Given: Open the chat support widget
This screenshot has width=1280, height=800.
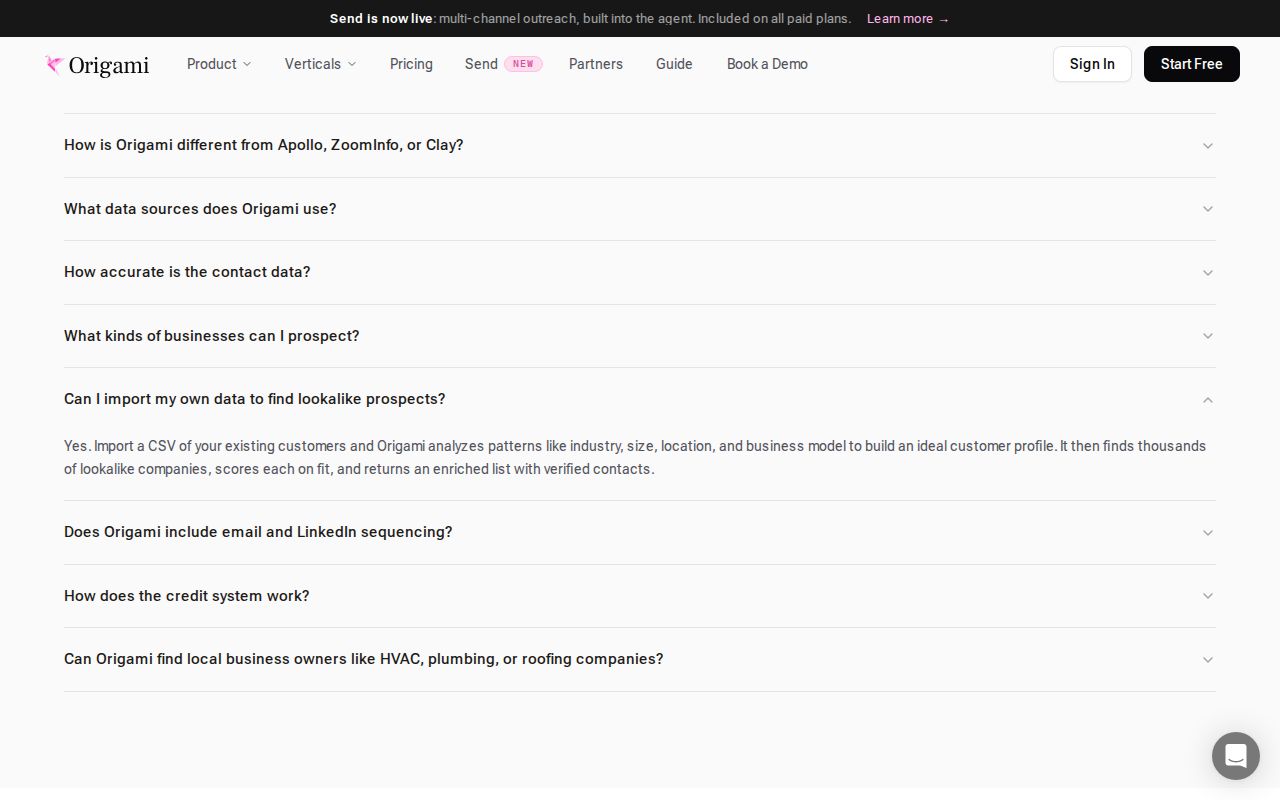Looking at the screenshot, I should point(1236,756).
